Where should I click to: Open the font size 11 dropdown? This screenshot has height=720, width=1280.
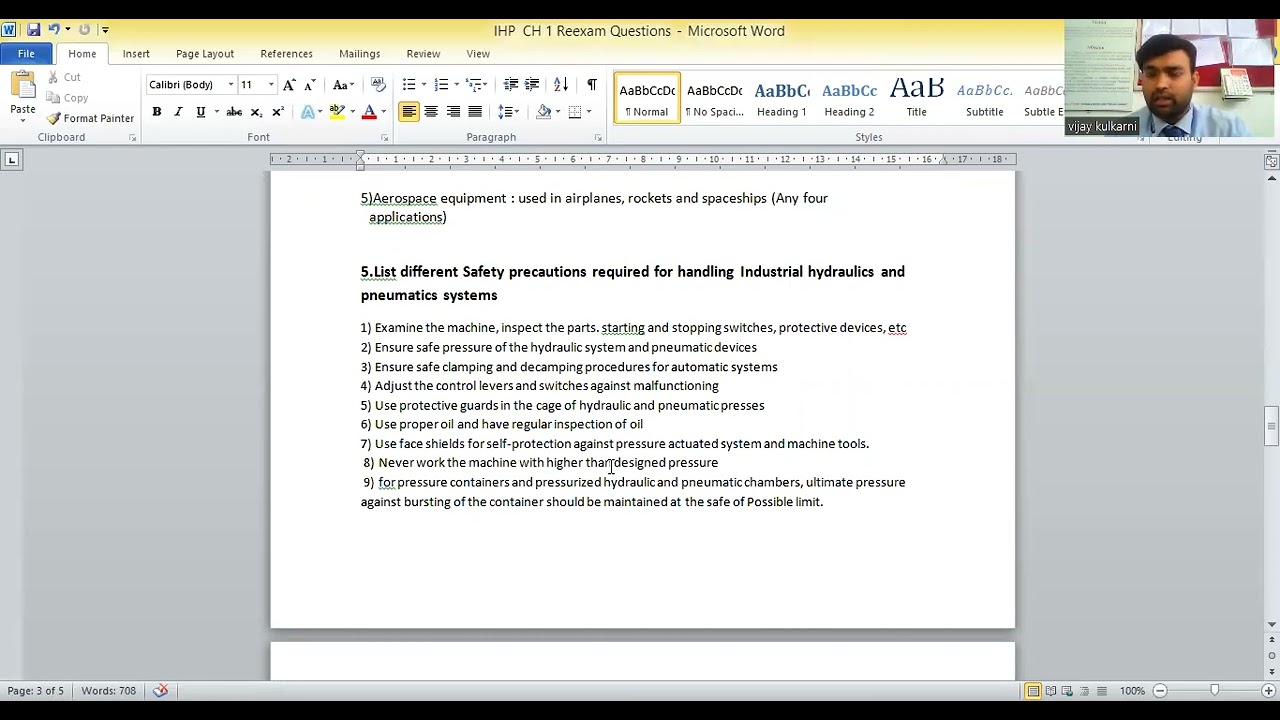click(271, 85)
